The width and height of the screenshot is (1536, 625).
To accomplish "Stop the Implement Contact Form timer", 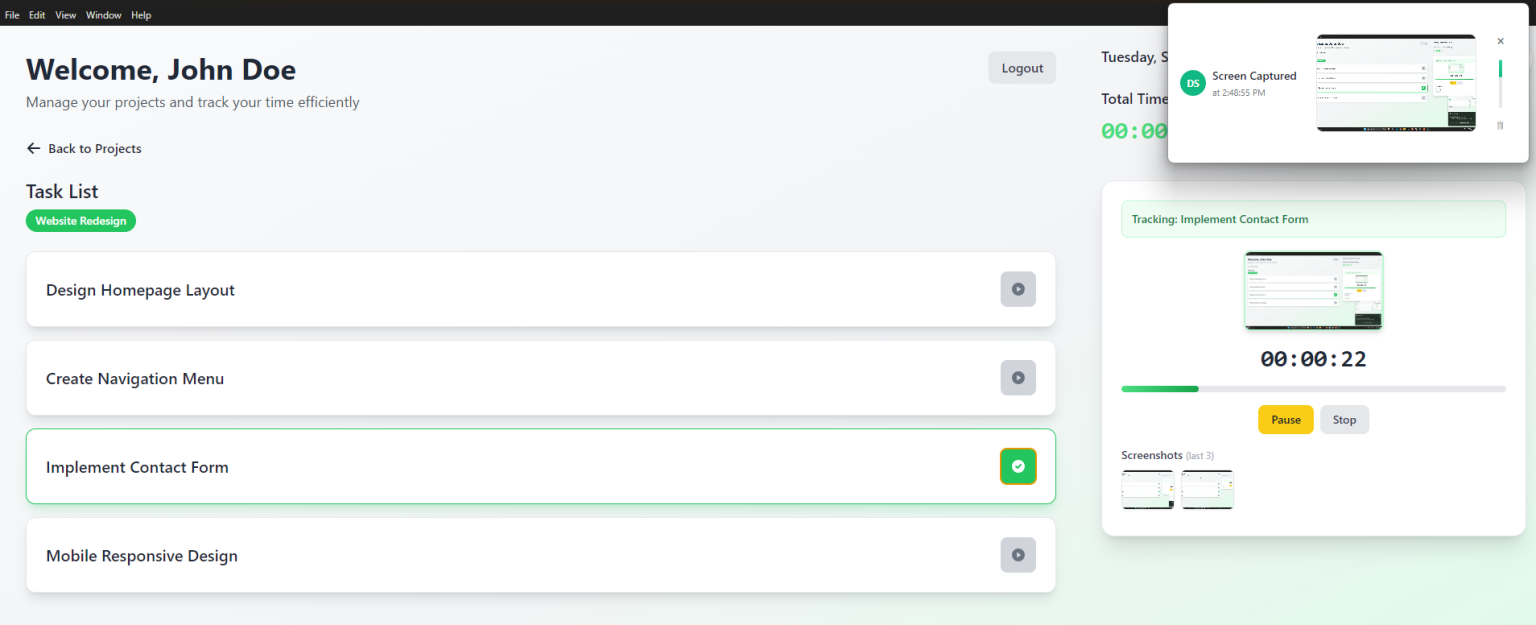I will point(1344,419).
